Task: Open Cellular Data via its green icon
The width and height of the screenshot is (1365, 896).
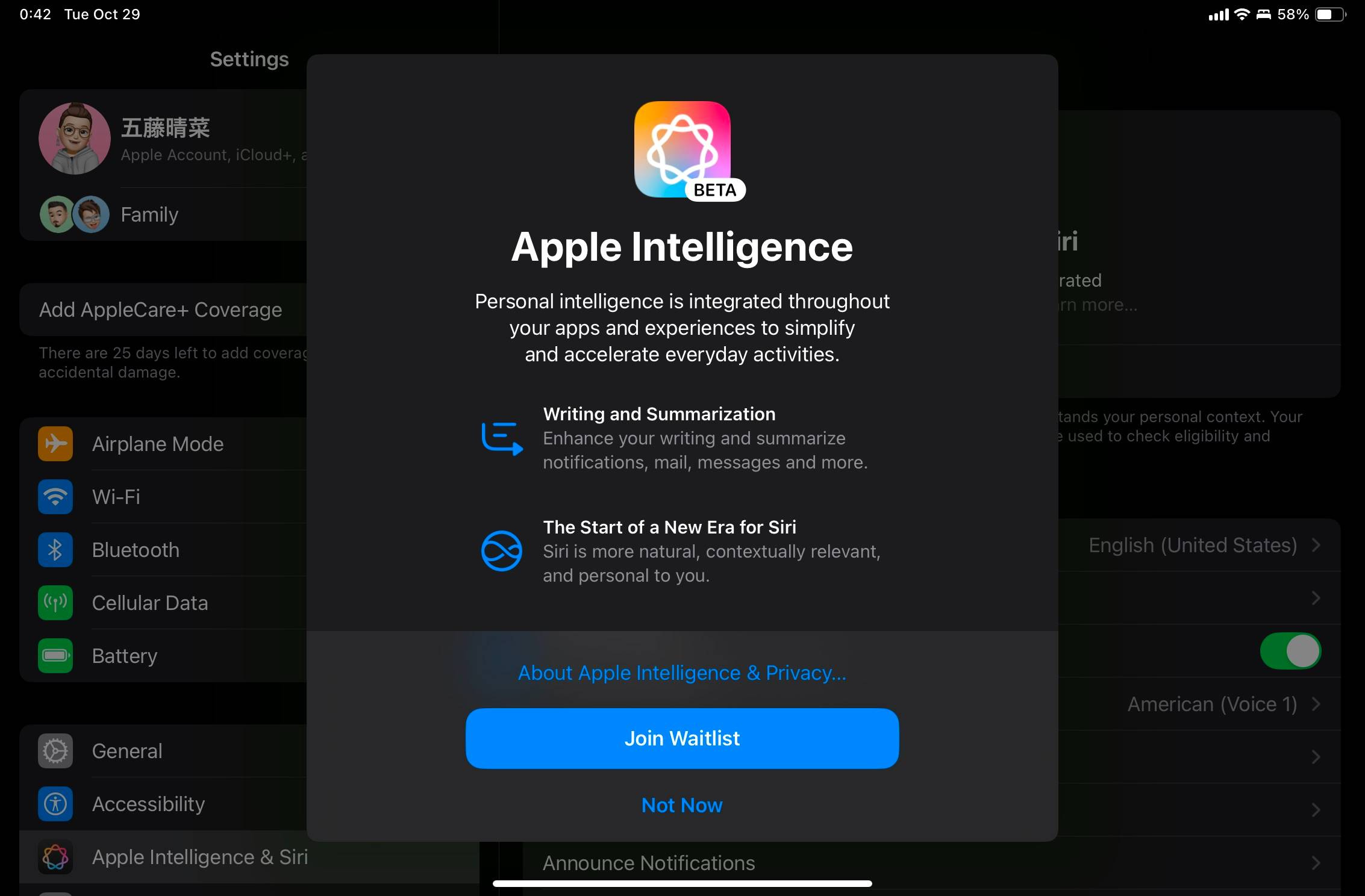Action: 55,603
